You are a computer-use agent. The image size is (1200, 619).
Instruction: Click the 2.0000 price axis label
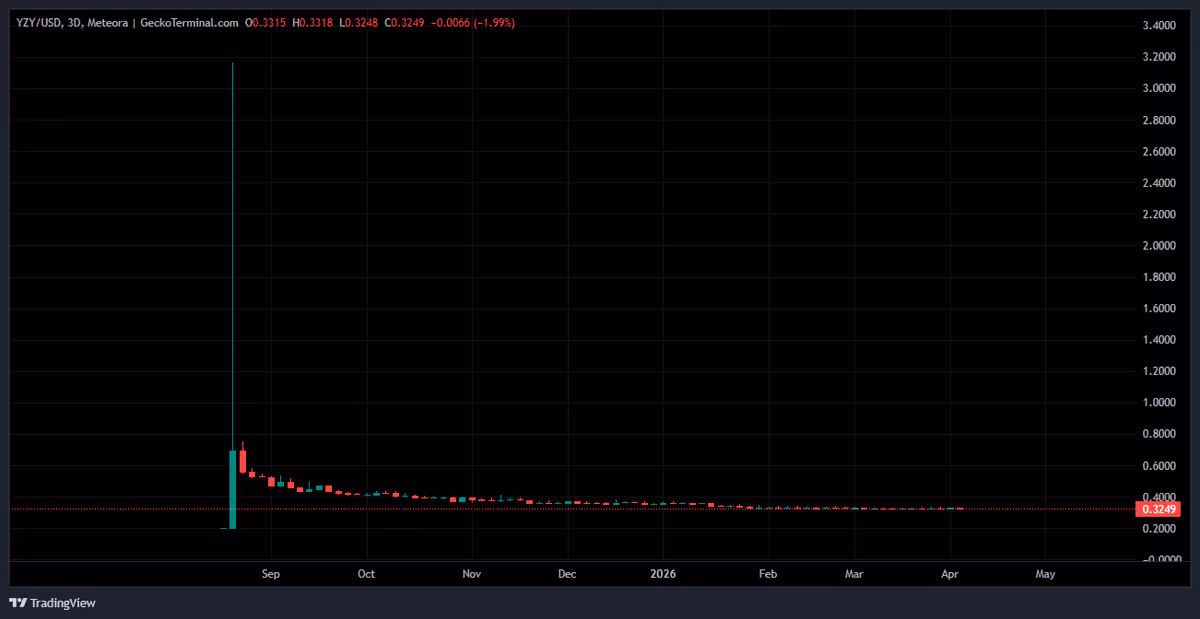point(1157,246)
